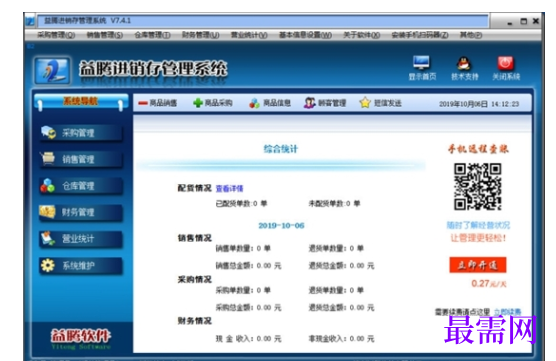Click the 益腾软件 logo at sidebar bottom

(81, 338)
